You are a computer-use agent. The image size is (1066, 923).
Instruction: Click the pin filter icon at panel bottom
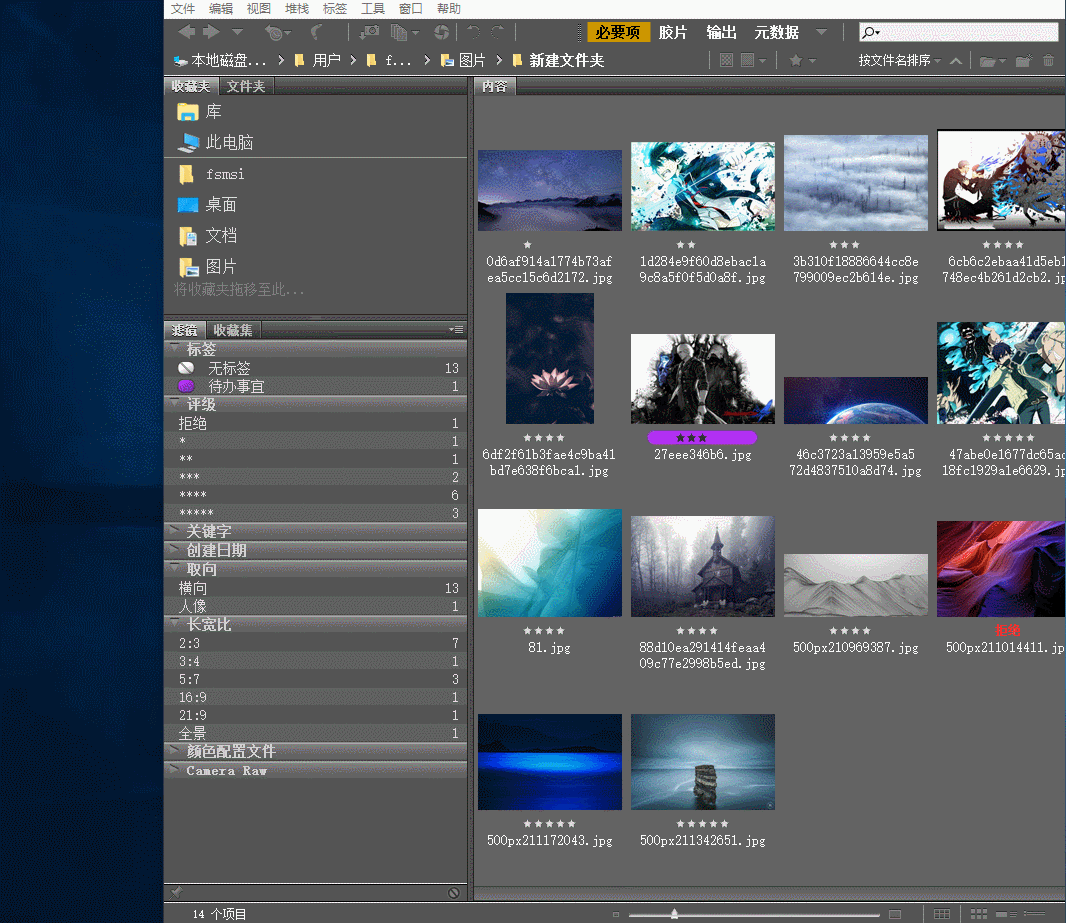click(x=177, y=892)
